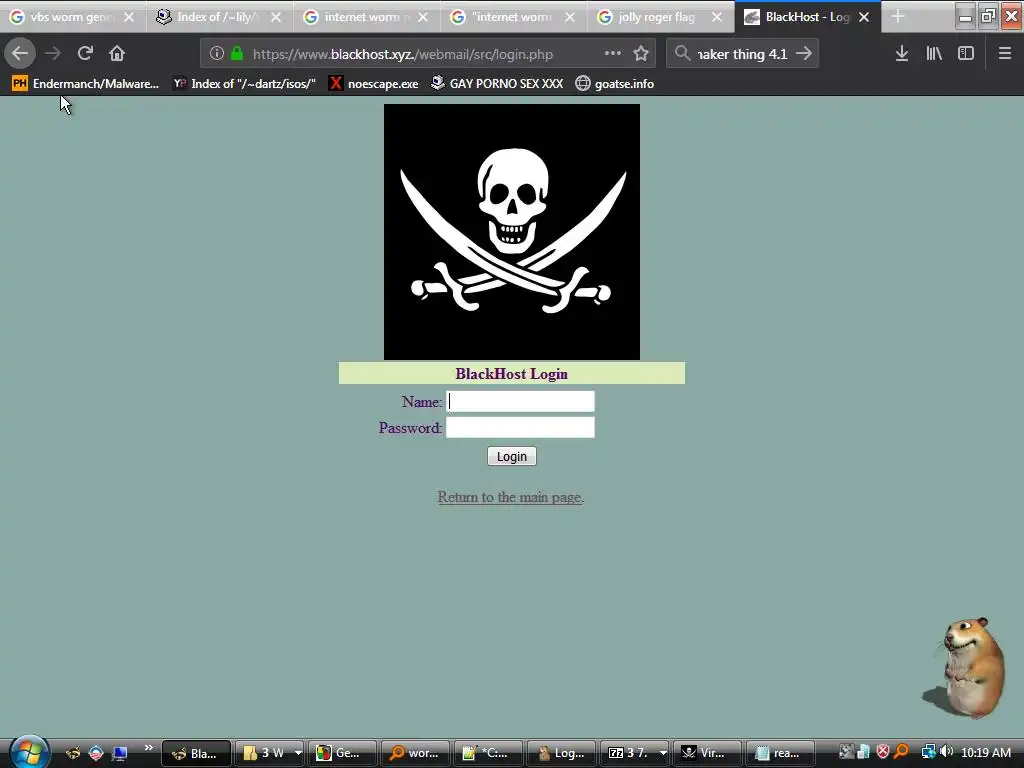This screenshot has height=768, width=1024.
Task: Click the search magnifier icon
Action: click(x=682, y=54)
